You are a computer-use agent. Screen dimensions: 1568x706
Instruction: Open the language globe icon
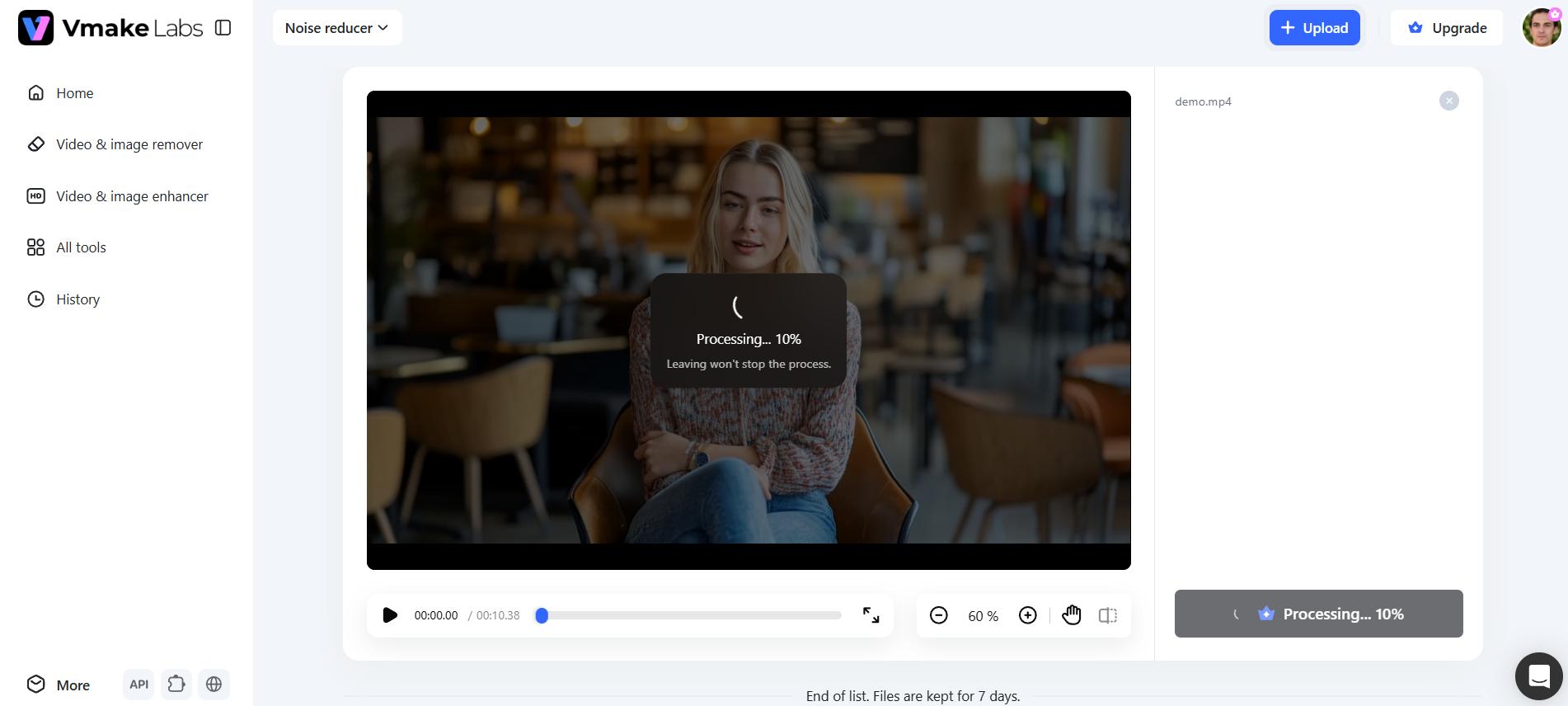pos(214,685)
